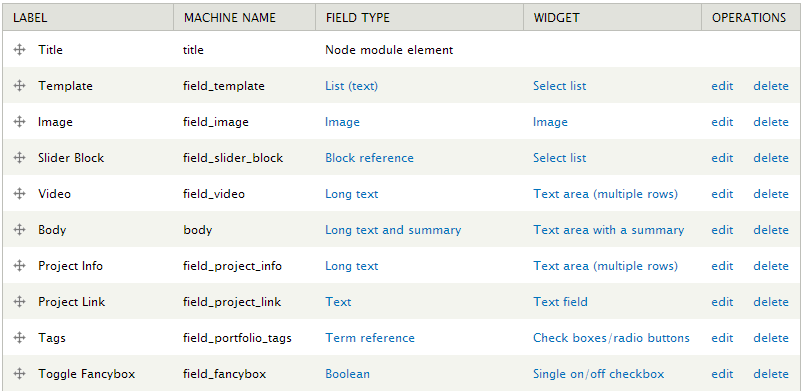Click the Image widget link
This screenshot has width=804, height=391.
(550, 122)
